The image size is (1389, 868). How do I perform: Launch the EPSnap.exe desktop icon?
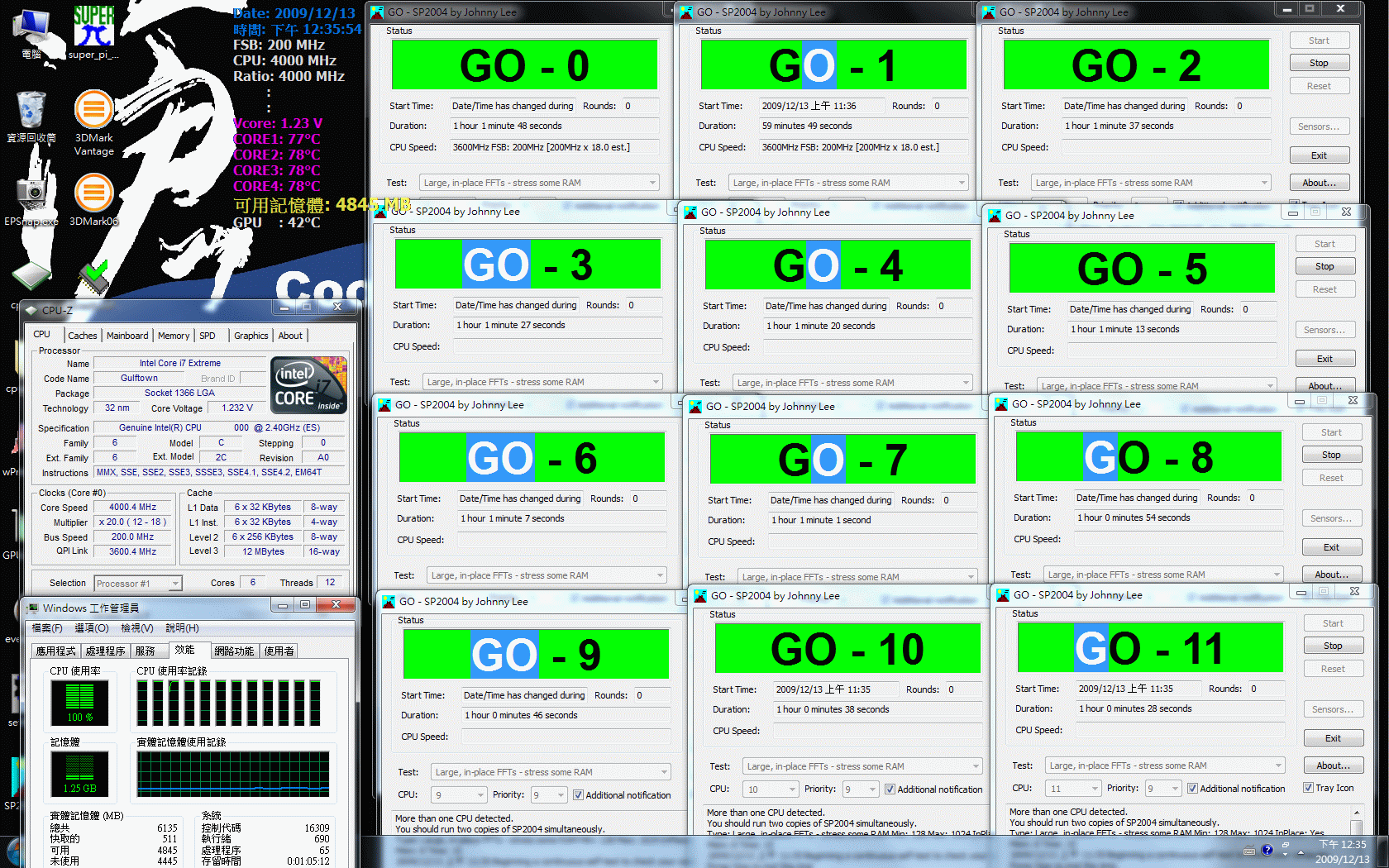click(x=31, y=198)
